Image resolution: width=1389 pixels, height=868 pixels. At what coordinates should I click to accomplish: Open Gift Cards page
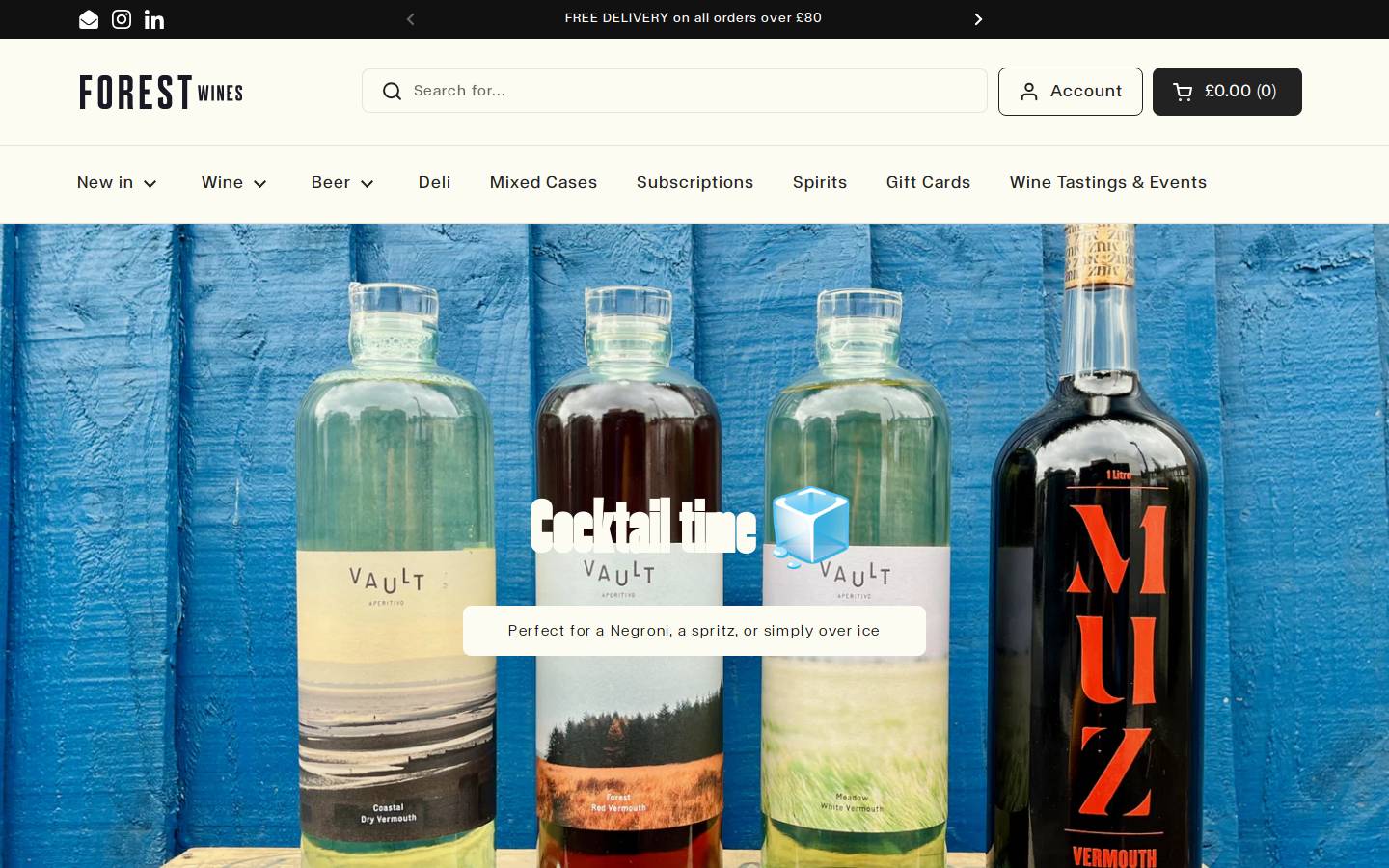[928, 183]
